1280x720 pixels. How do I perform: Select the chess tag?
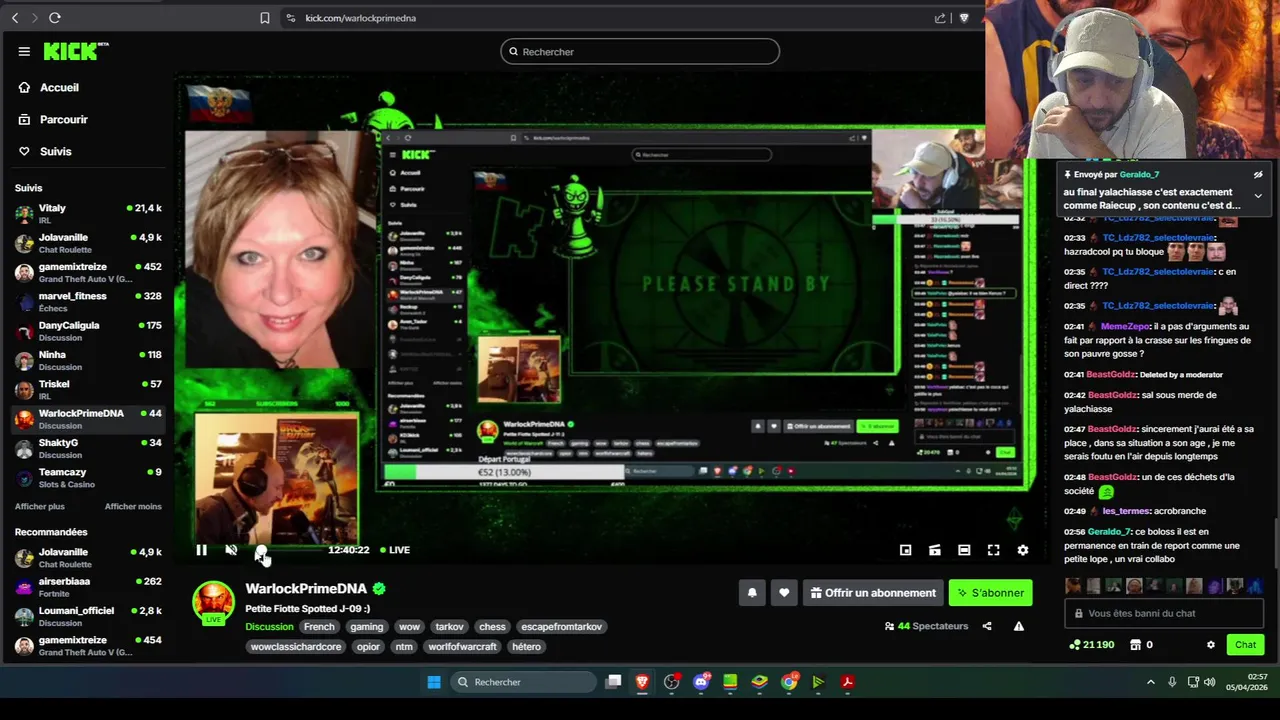click(x=492, y=627)
